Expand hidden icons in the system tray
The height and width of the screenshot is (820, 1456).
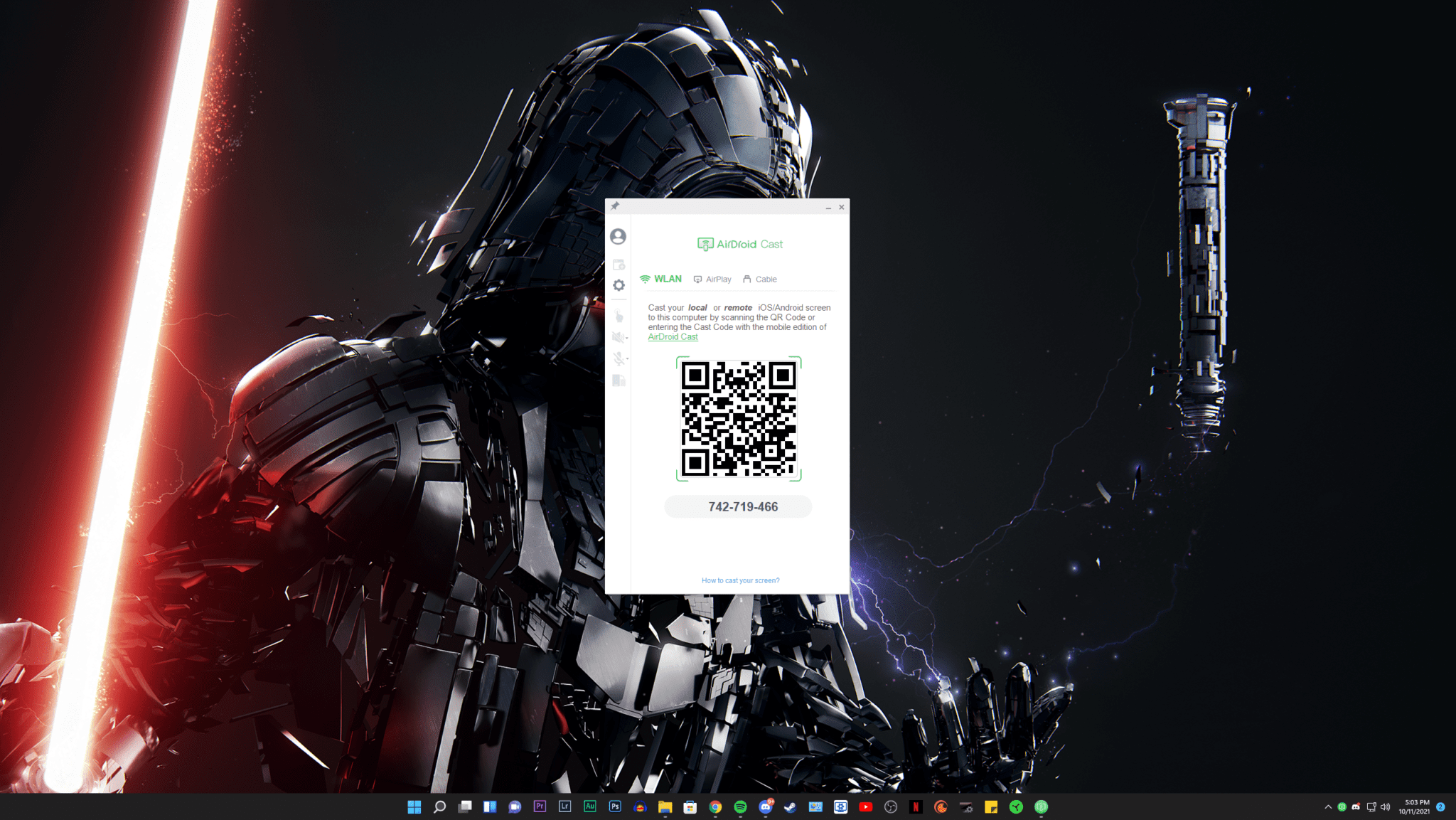(1328, 806)
